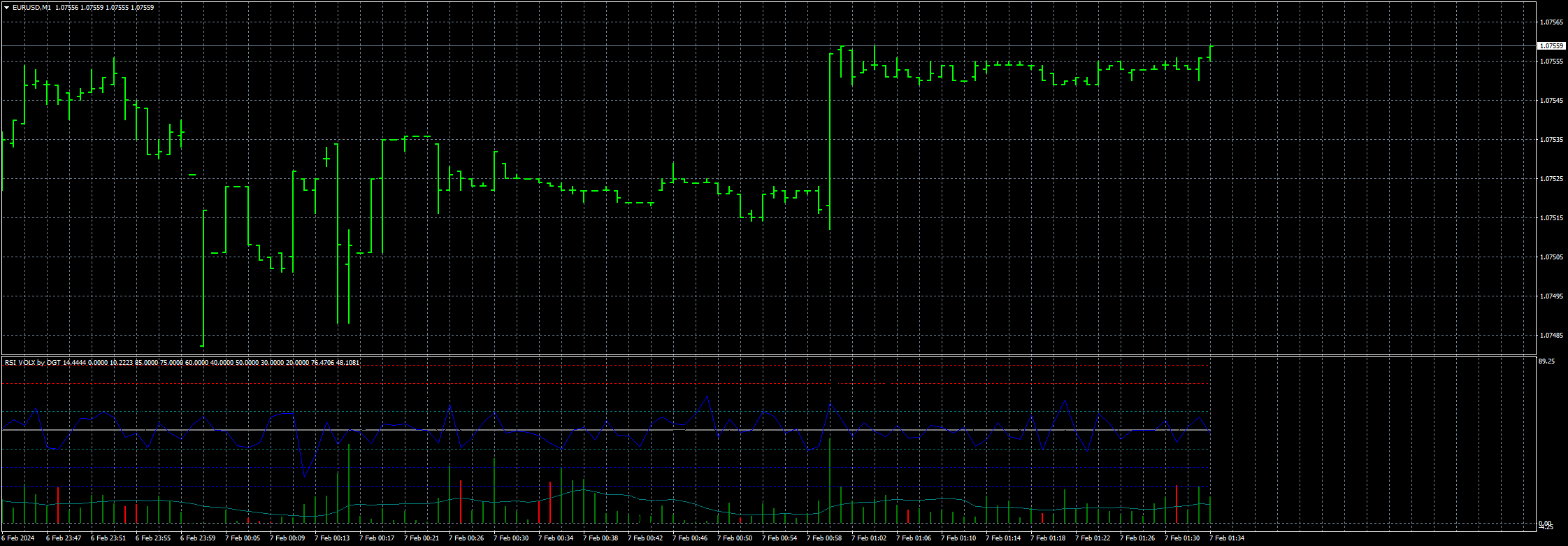Click indicator scale value -4.25

point(1546,528)
